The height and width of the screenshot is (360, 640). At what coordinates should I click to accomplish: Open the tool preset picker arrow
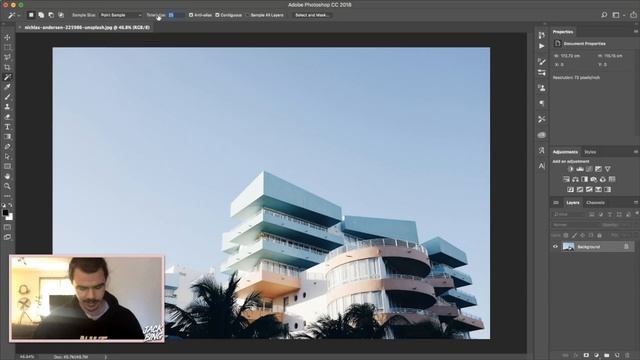click(x=19, y=15)
